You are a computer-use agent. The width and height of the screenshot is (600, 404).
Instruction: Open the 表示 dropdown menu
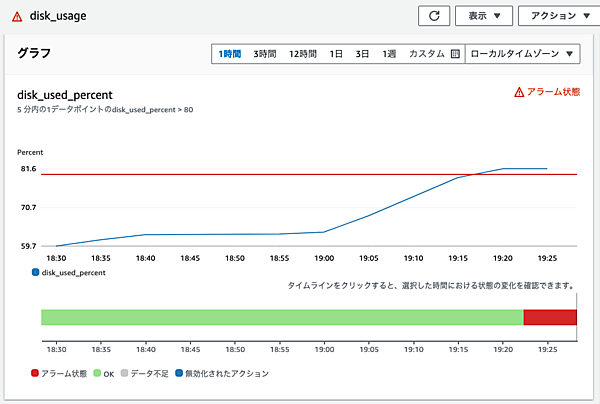(484, 16)
